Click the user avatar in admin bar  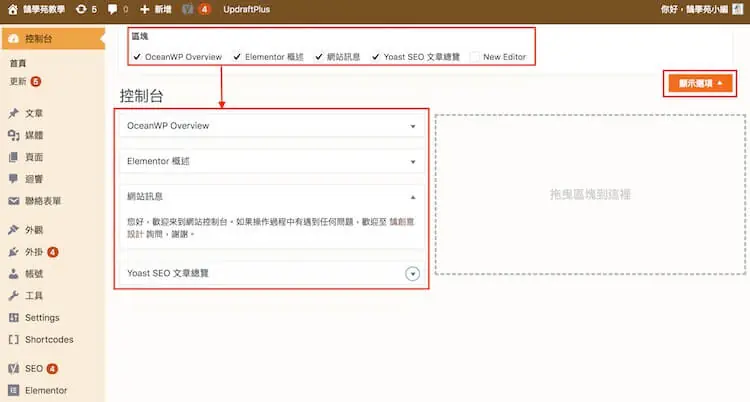[x=738, y=9]
